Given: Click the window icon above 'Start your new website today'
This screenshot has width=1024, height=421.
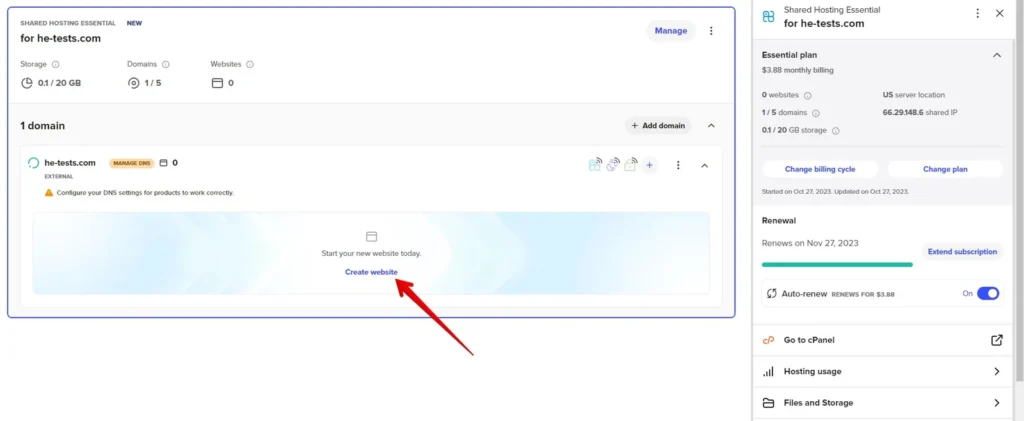Looking at the screenshot, I should point(372,236).
